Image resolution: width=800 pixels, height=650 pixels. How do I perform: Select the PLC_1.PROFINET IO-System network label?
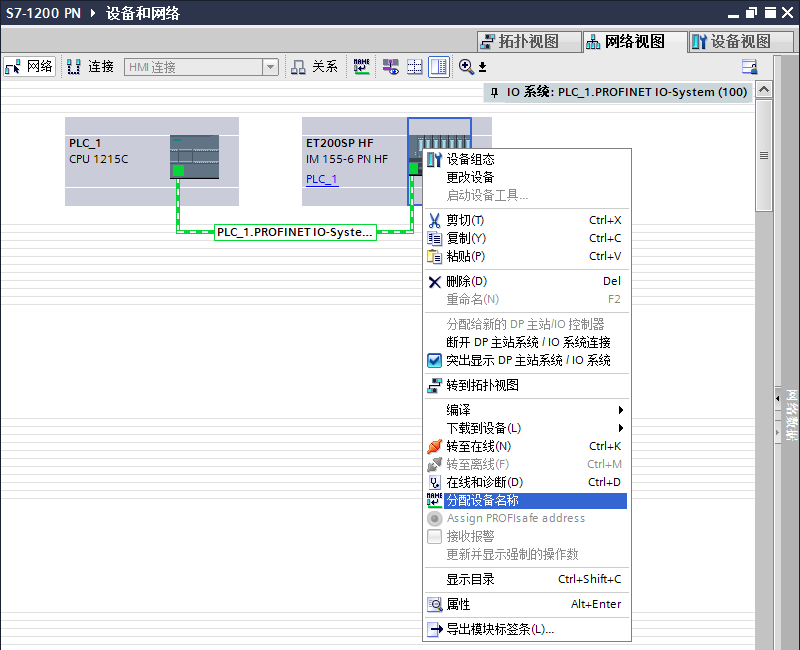(x=295, y=232)
